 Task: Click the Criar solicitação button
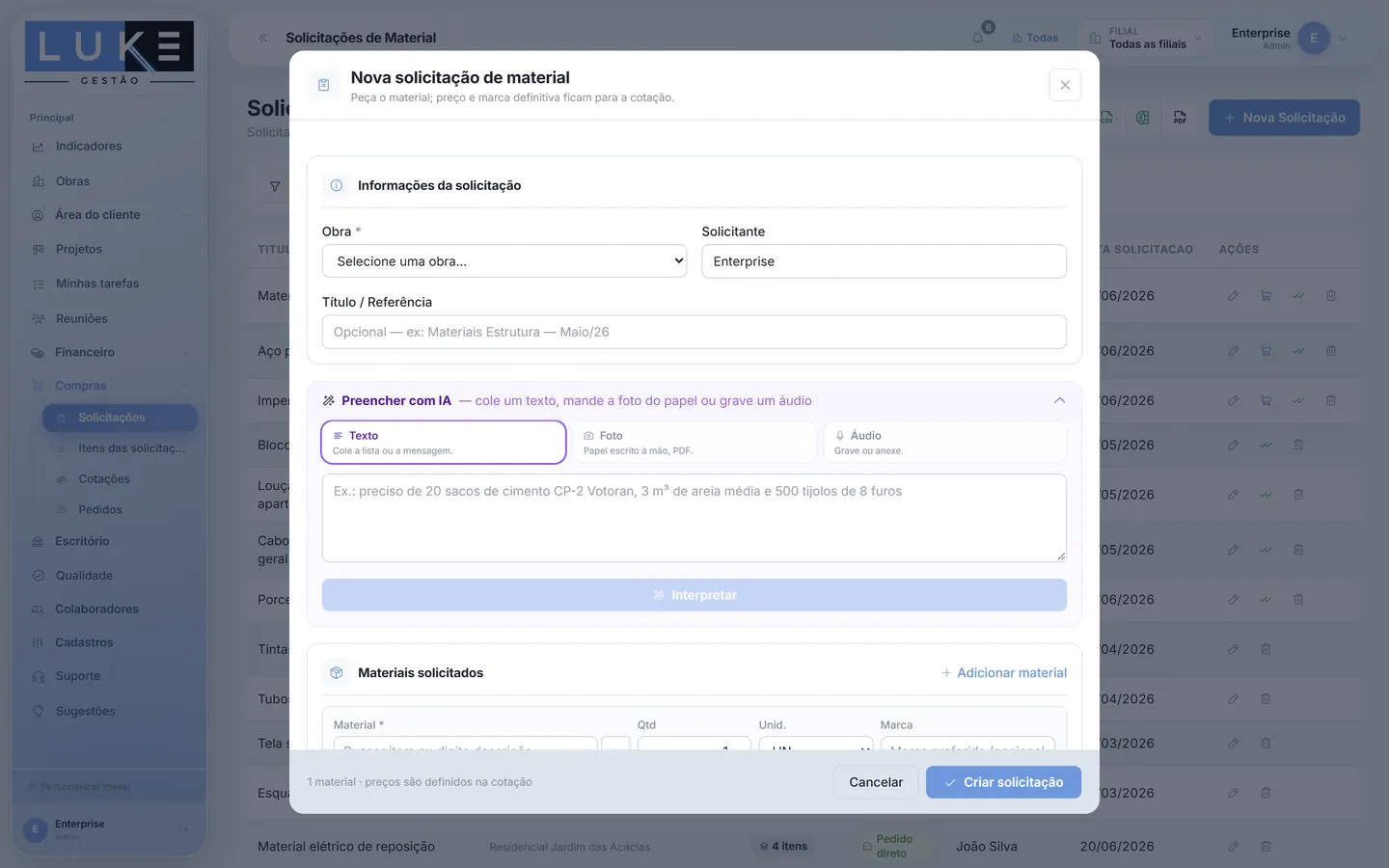(x=1003, y=782)
